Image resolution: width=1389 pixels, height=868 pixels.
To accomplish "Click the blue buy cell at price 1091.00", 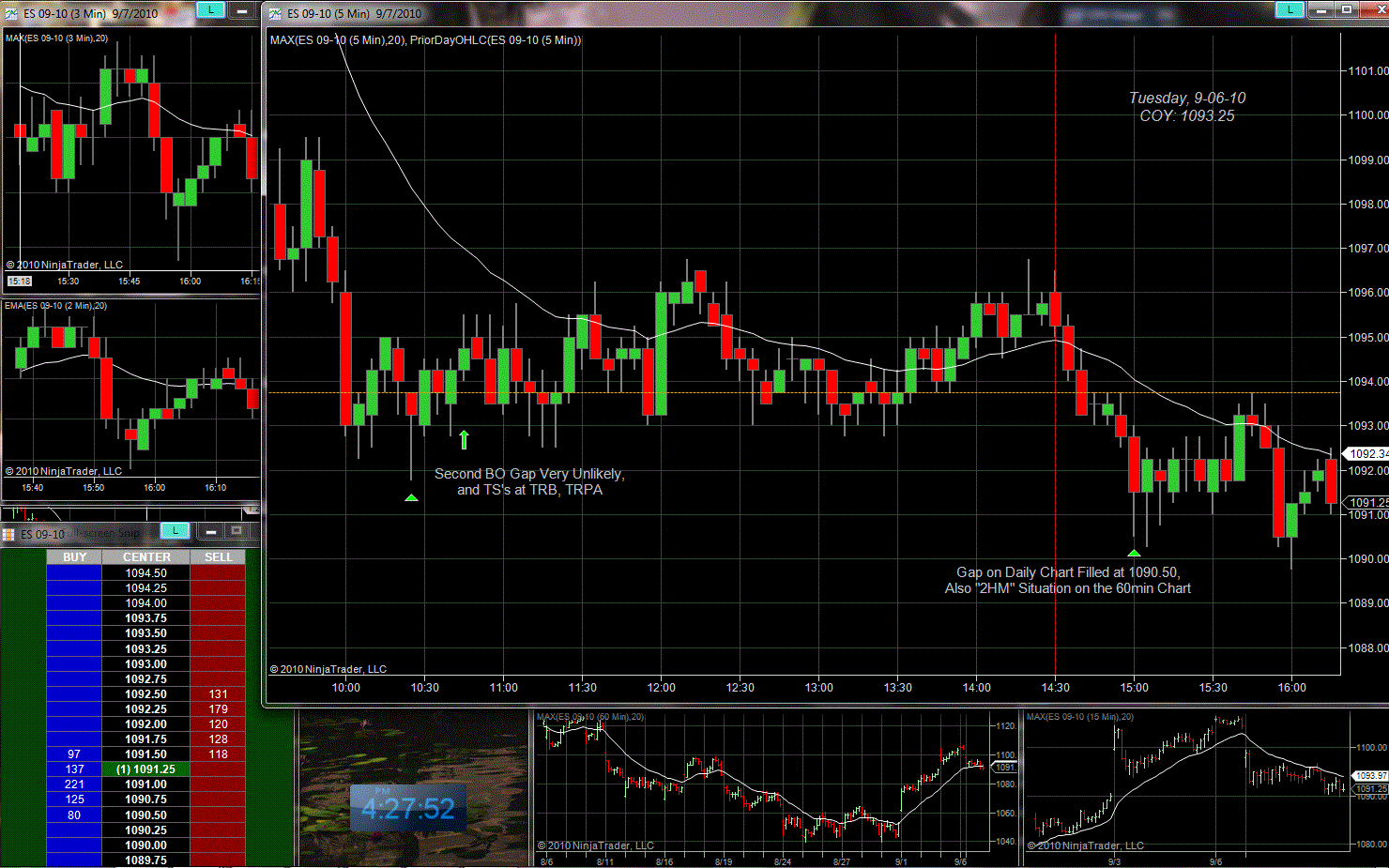I will click(74, 784).
